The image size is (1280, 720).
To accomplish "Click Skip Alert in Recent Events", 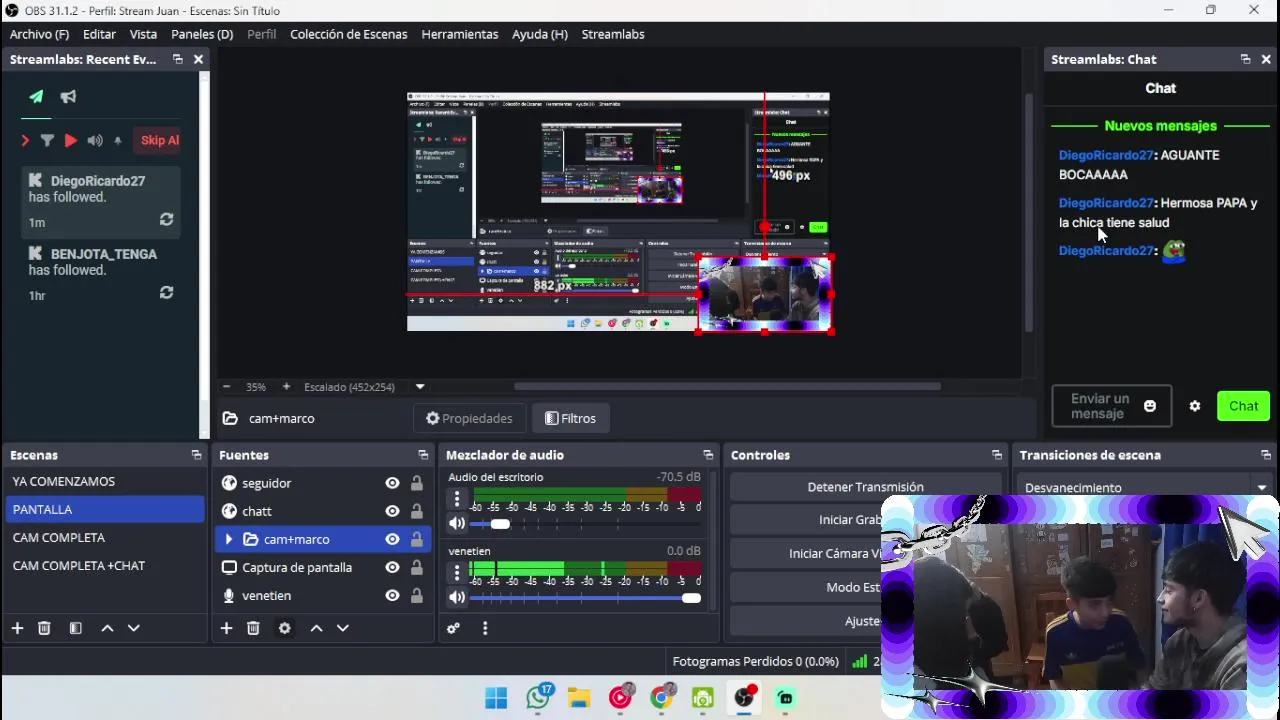I will [x=159, y=140].
